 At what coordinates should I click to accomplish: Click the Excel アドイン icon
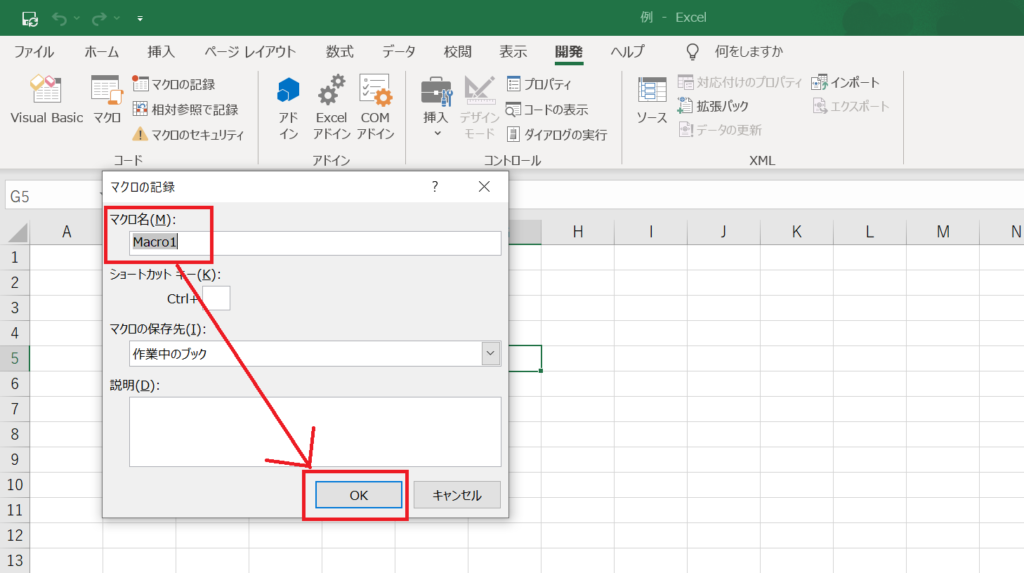tap(331, 108)
